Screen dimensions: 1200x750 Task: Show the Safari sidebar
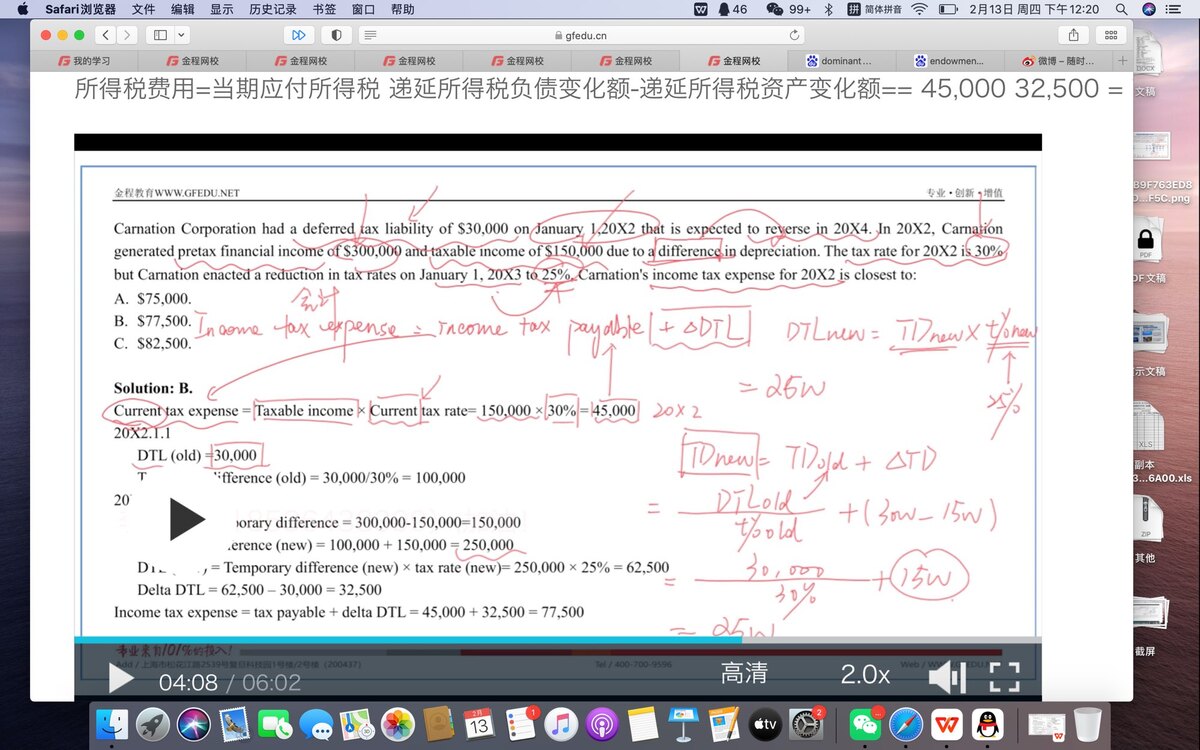[160, 35]
